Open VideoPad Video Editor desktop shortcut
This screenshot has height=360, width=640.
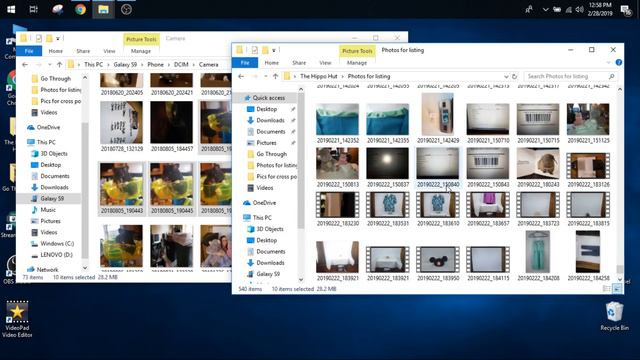[17, 319]
